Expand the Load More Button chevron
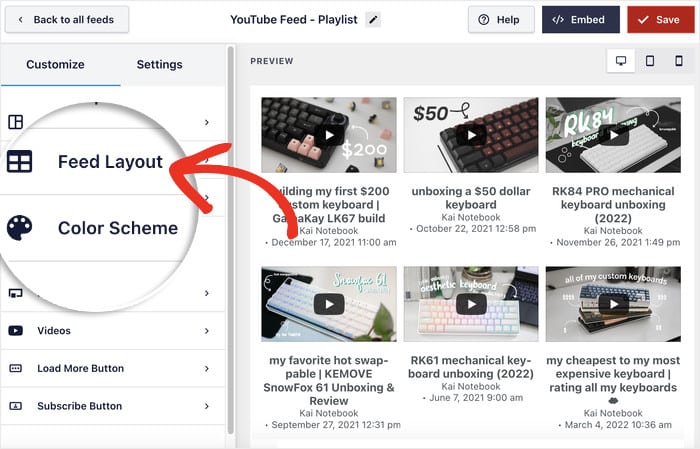Image resolution: width=700 pixels, height=449 pixels. point(207,368)
